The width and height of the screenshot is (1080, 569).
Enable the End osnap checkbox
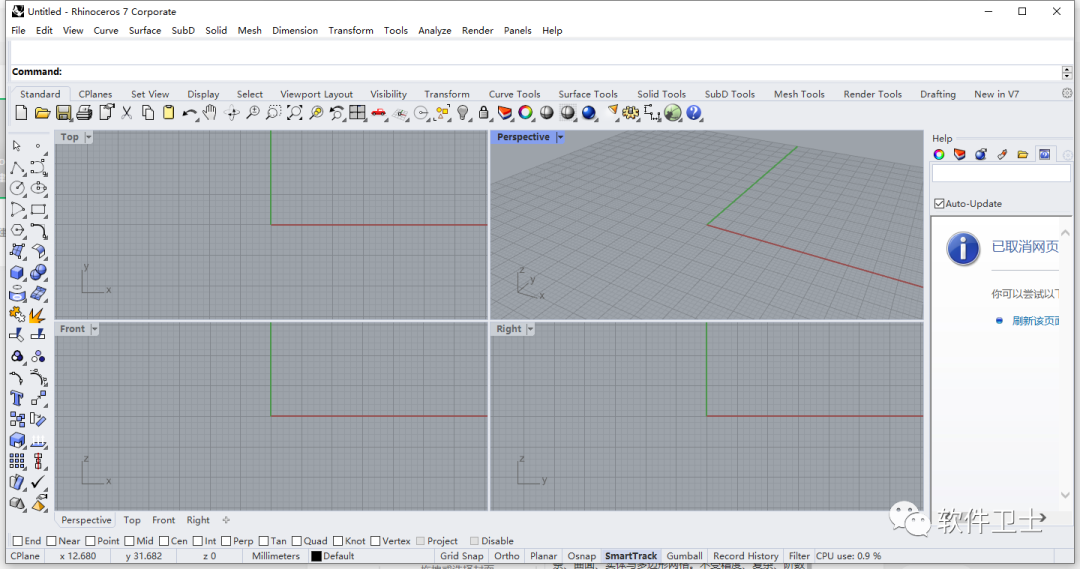(18, 541)
